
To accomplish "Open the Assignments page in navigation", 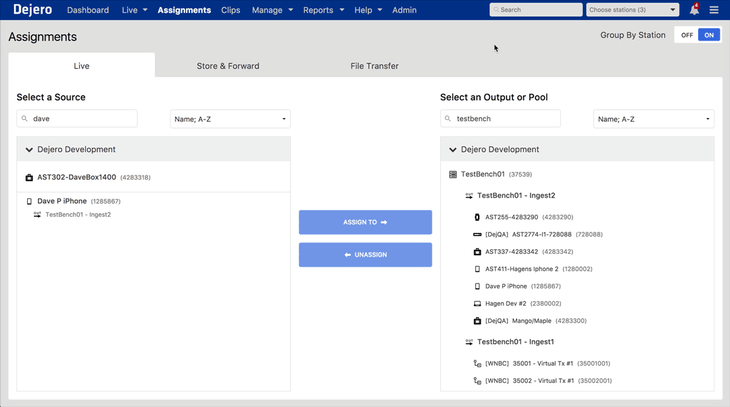I will point(184,10).
